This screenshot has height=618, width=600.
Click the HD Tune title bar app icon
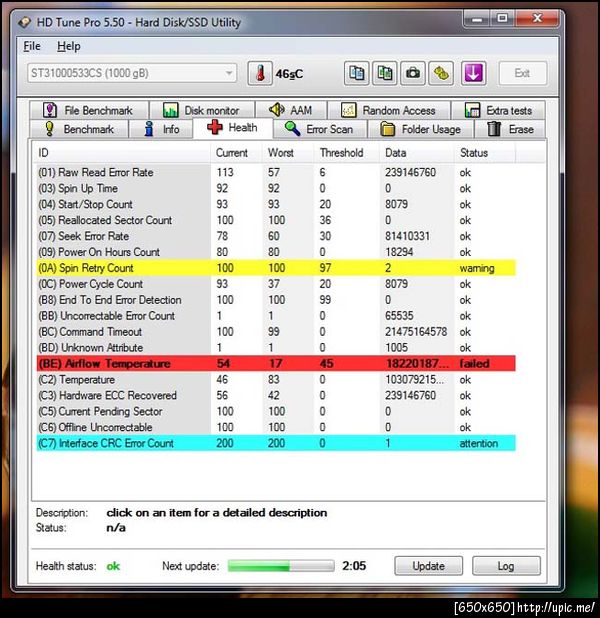pos(24,22)
